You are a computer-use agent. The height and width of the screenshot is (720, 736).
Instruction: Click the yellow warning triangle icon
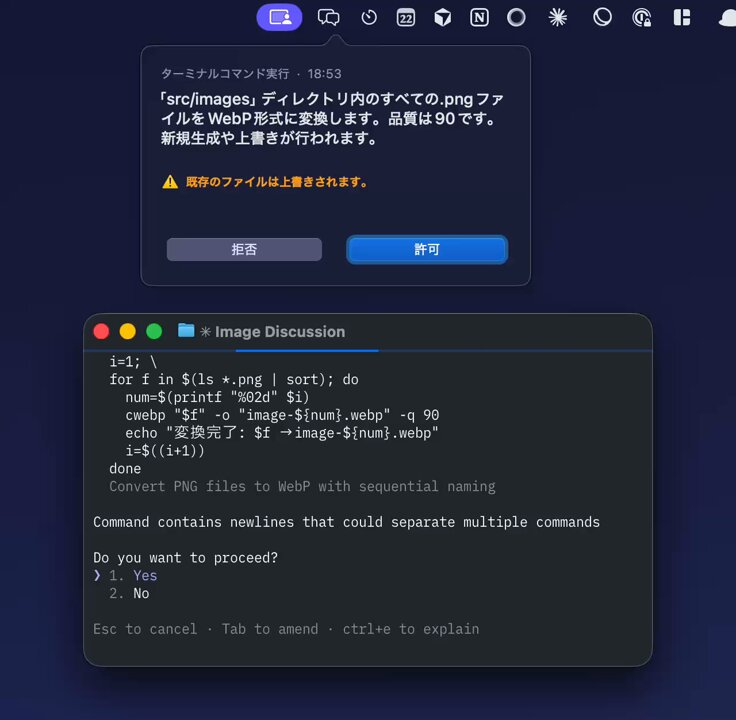tap(170, 182)
